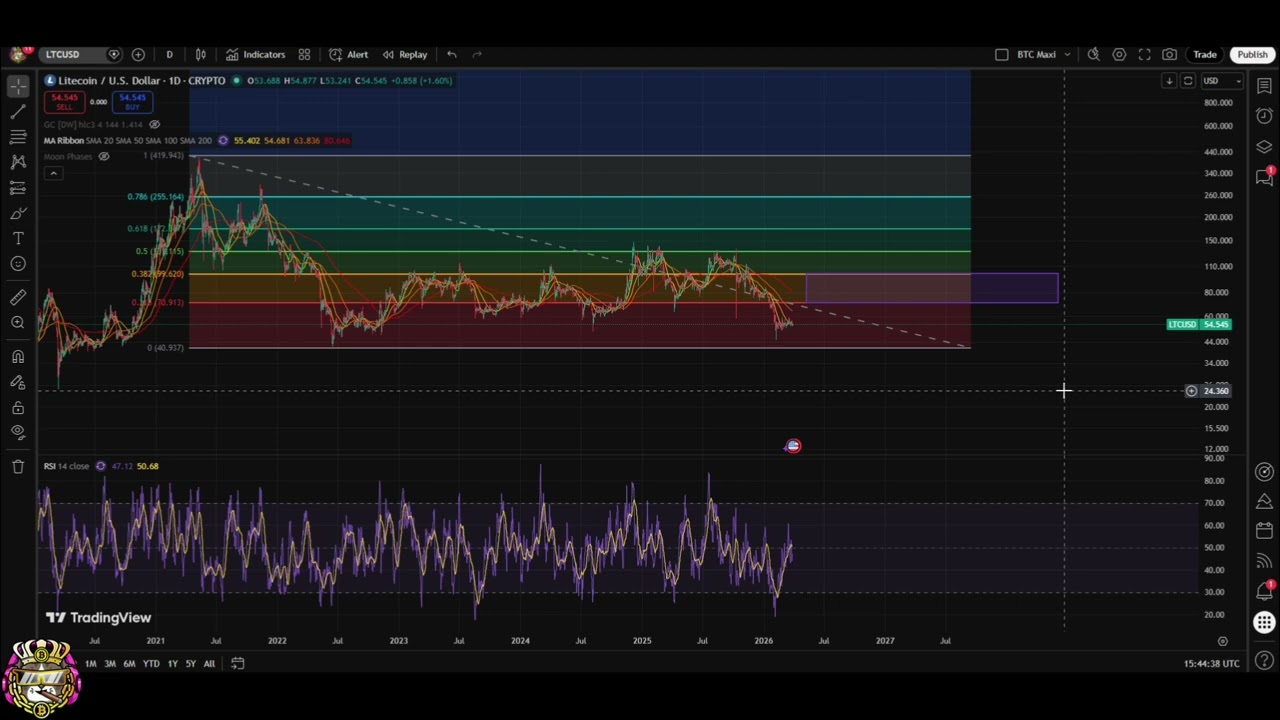Open the USD currency dropdown
The height and width of the screenshot is (720, 1280).
tap(1221, 80)
